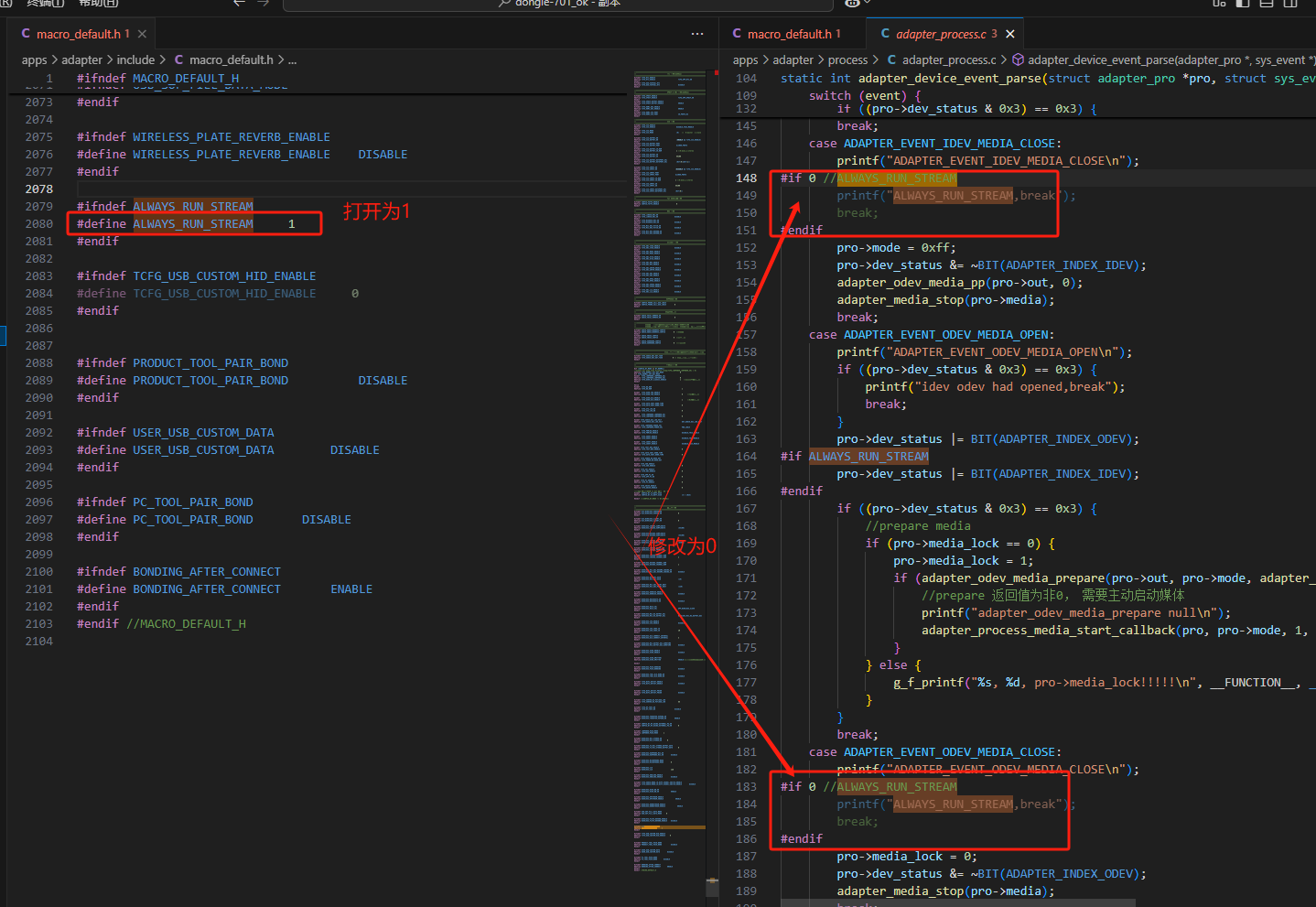Open 'apps' breadcrumb in left editor
Screen dimensions: 1316x907
[x=34, y=59]
